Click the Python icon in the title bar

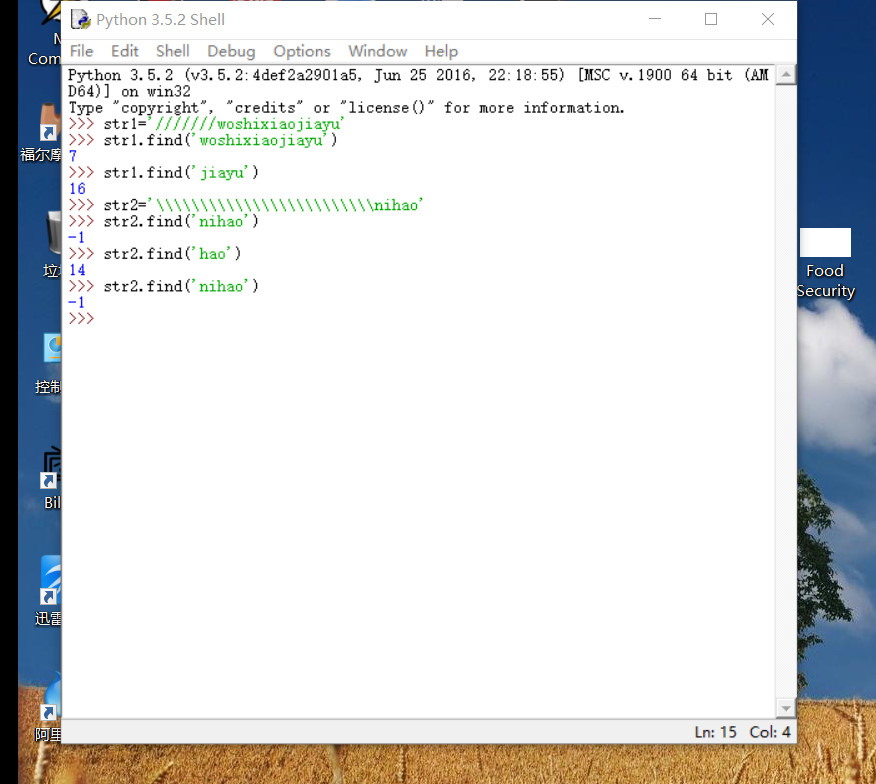click(x=80, y=19)
